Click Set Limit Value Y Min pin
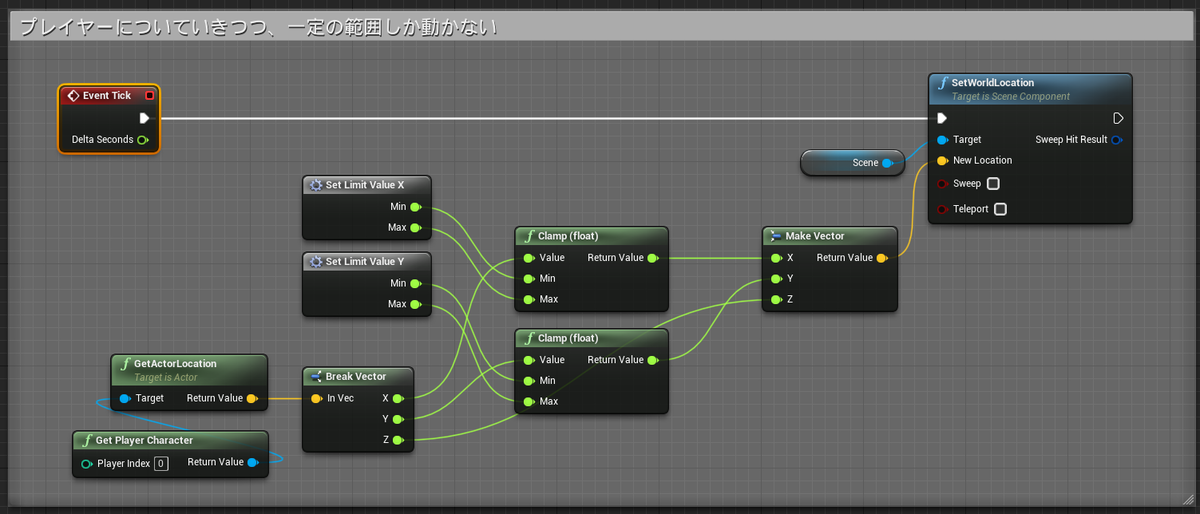Image resolution: width=1200 pixels, height=514 pixels. pos(416,283)
